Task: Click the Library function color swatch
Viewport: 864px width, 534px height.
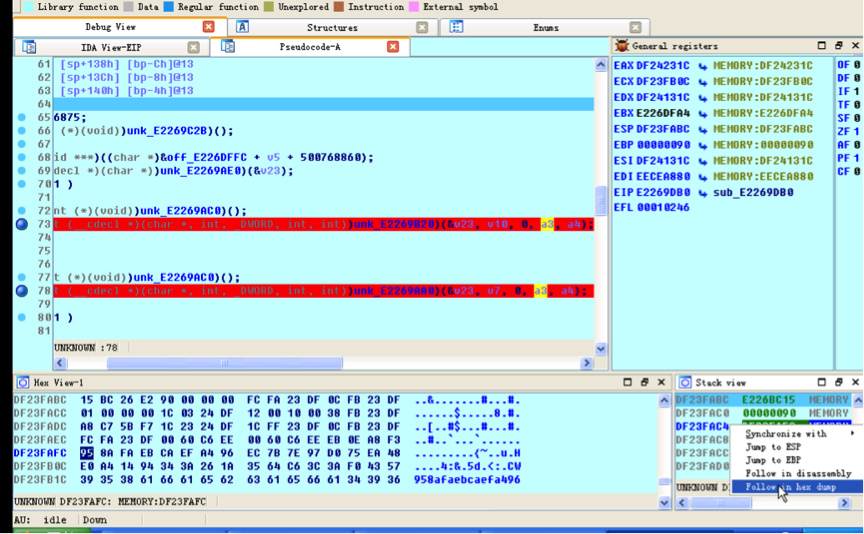Action: coord(28,7)
